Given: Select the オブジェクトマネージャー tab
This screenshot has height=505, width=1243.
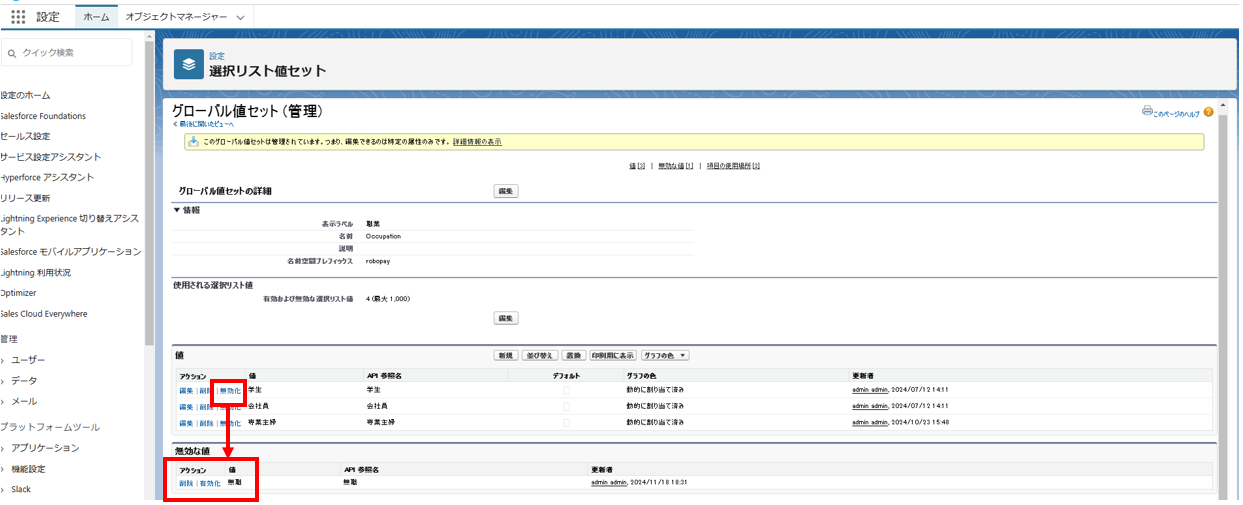Looking at the screenshot, I should coord(176,17).
